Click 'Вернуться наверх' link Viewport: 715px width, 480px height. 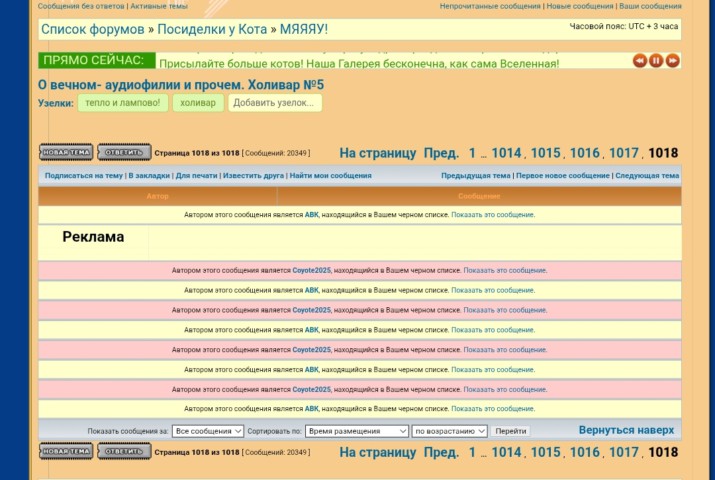tap(626, 430)
